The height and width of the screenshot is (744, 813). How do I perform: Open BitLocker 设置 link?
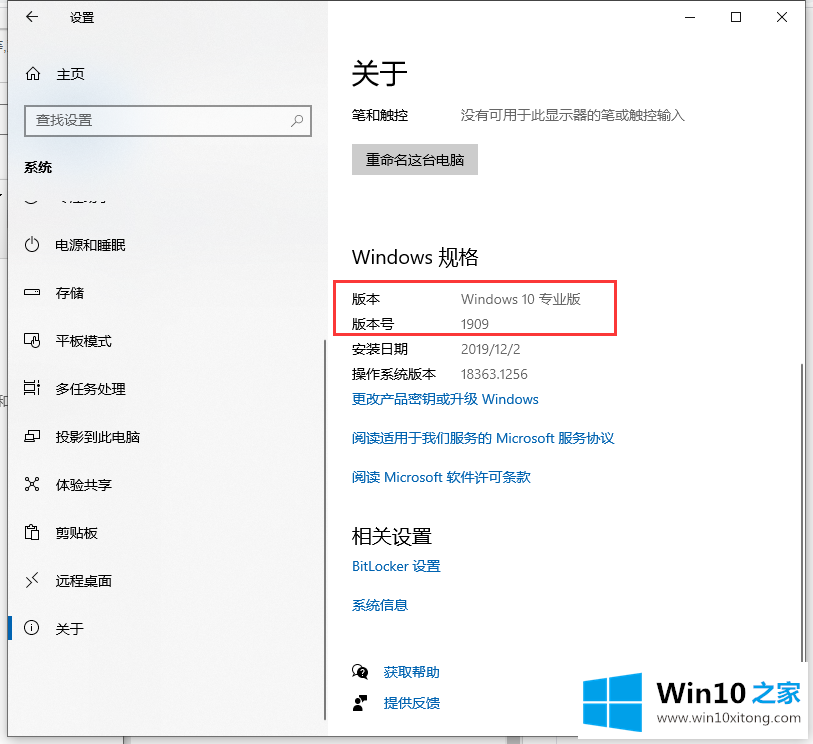click(396, 566)
